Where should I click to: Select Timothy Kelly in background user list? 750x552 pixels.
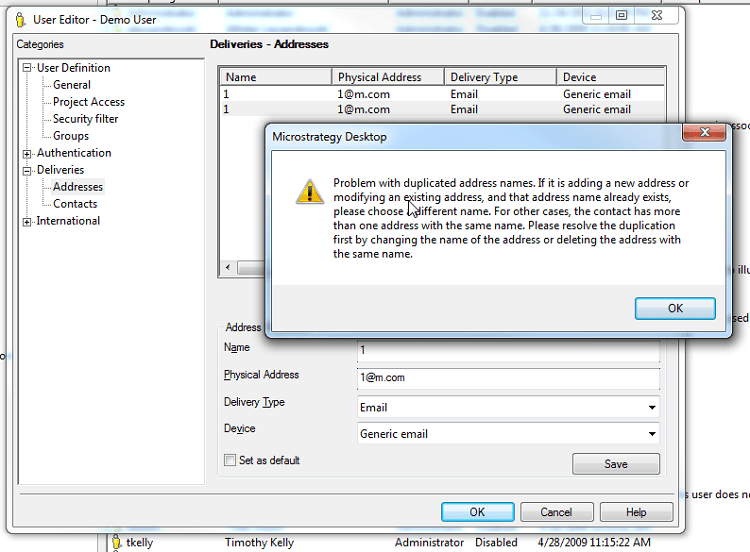tap(259, 542)
